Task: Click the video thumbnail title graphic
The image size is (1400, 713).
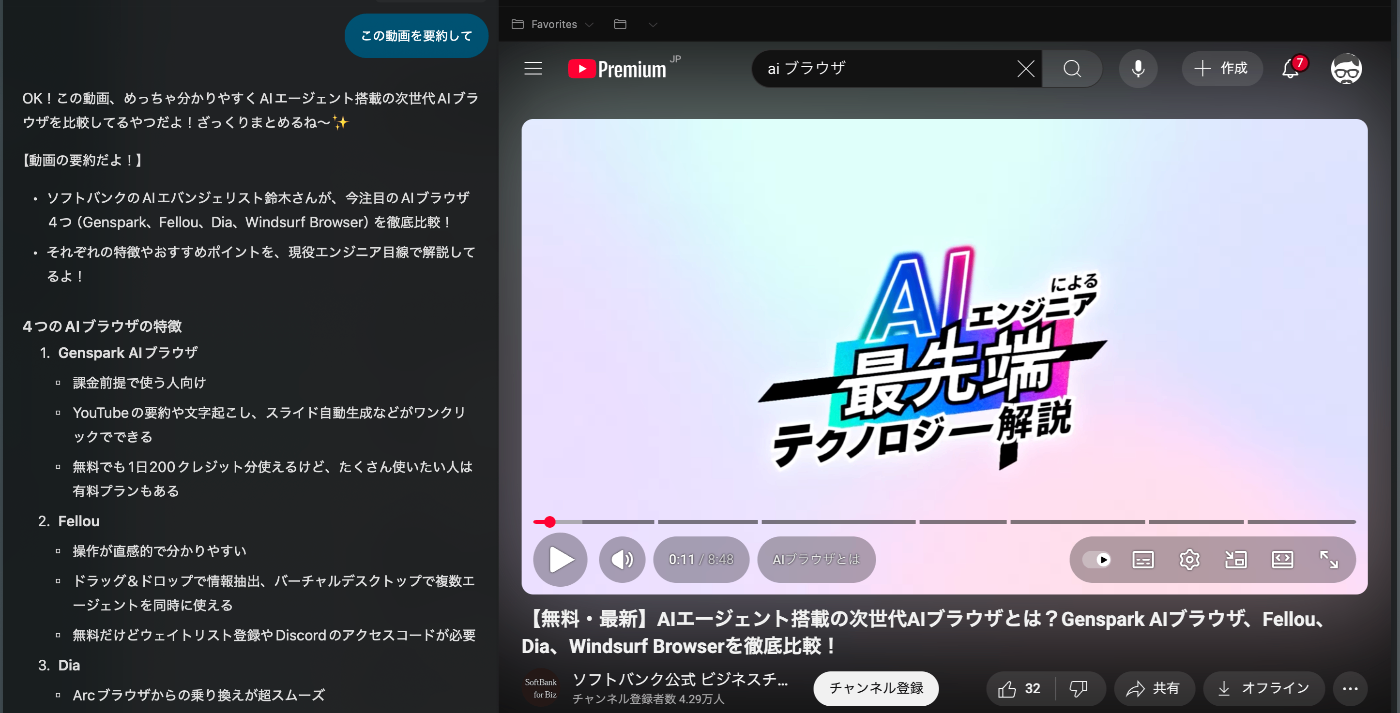Action: [932, 357]
